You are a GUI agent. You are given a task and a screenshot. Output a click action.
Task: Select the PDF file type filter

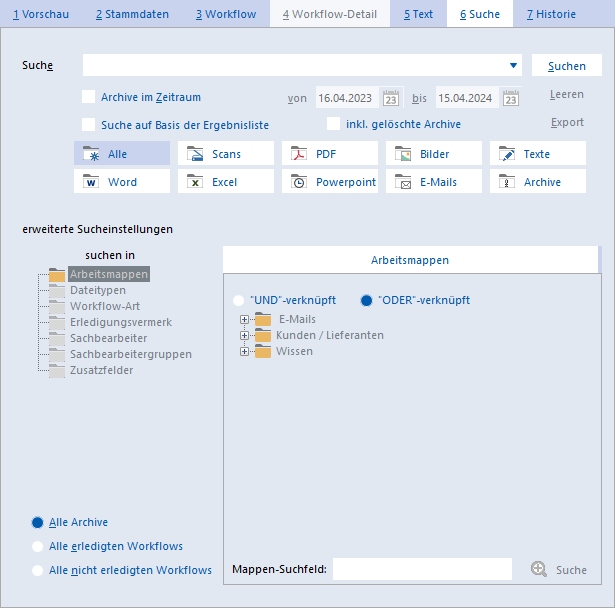click(330, 153)
